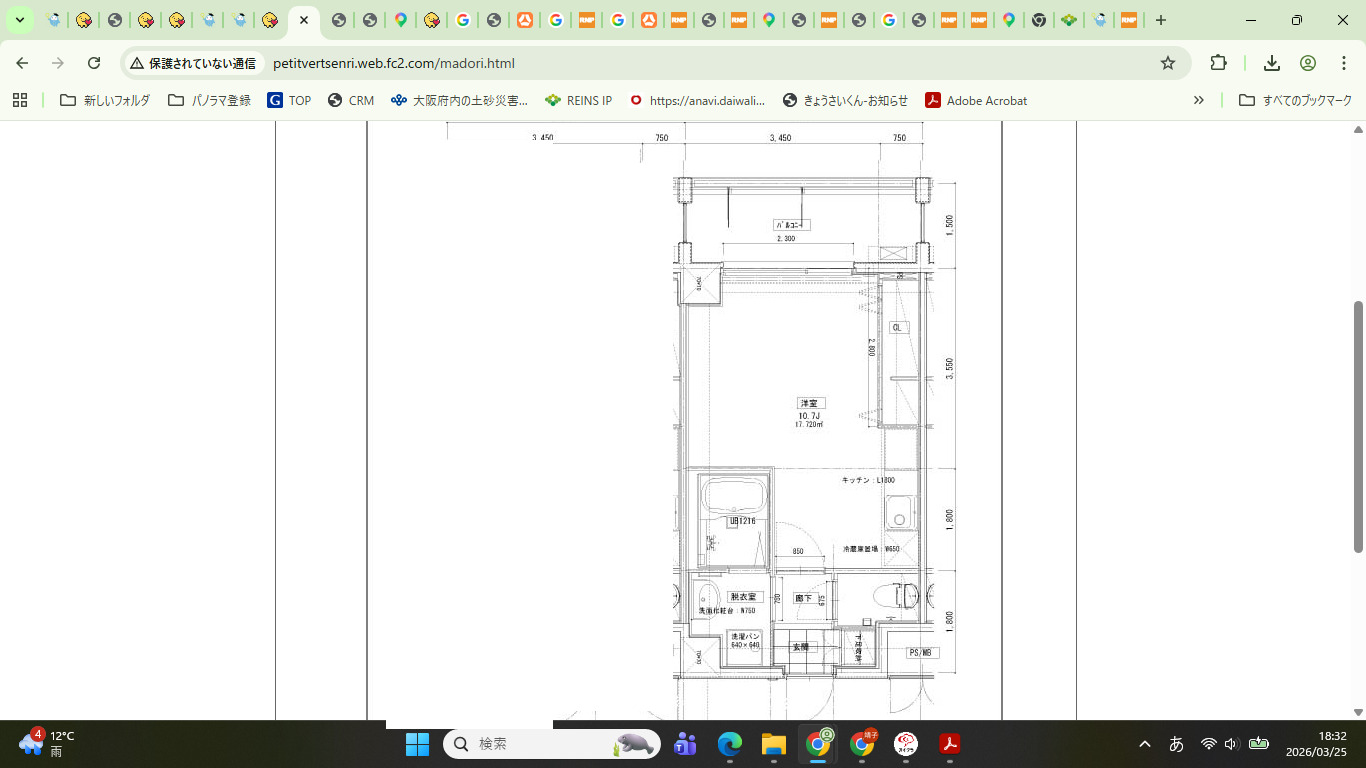
Task: Open a new tab with plus button
Action: [1160, 20]
